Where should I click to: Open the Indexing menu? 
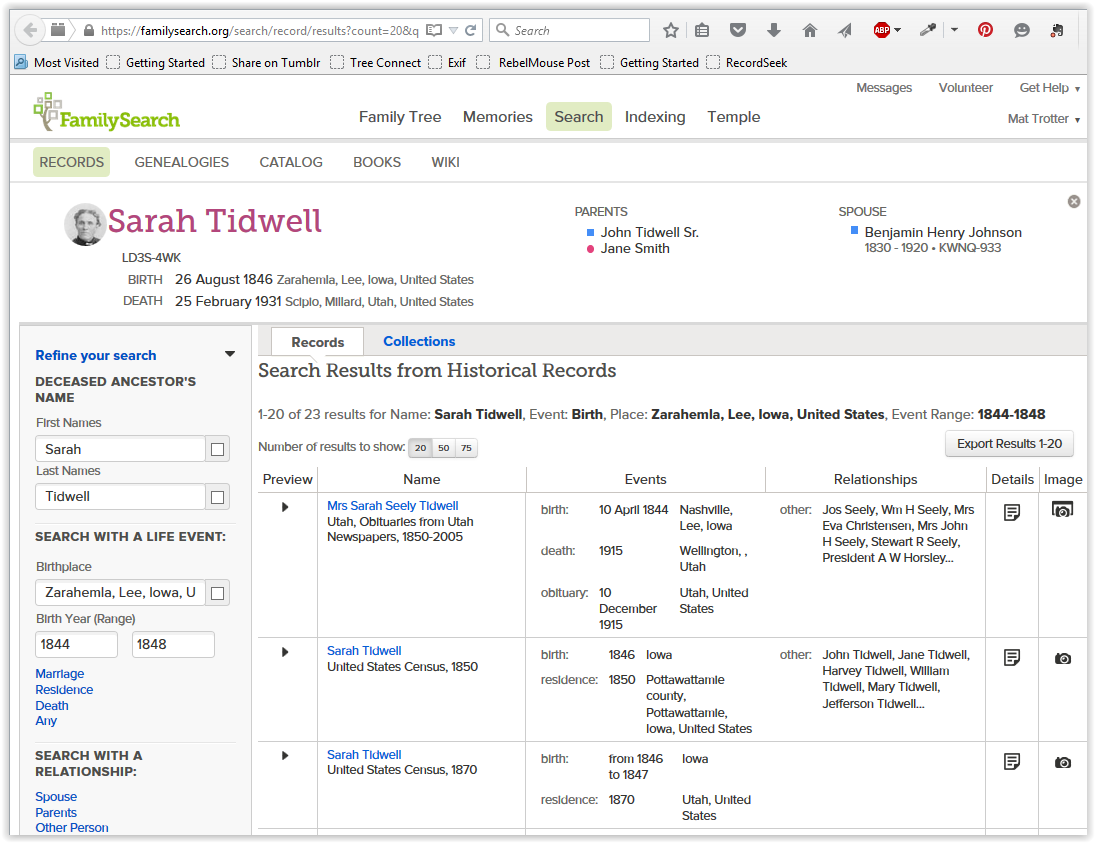click(655, 117)
